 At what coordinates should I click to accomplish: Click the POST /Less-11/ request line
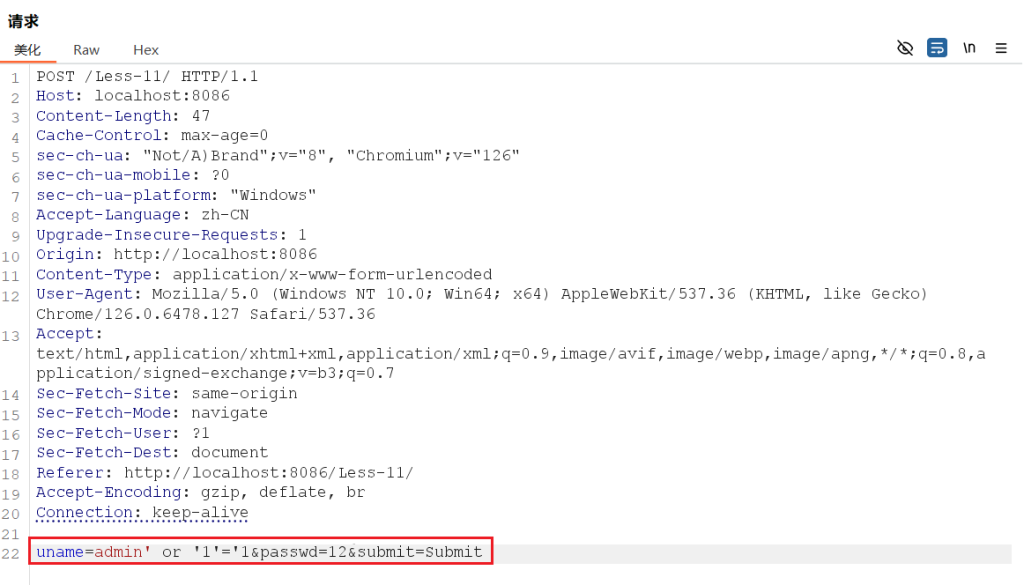click(147, 76)
